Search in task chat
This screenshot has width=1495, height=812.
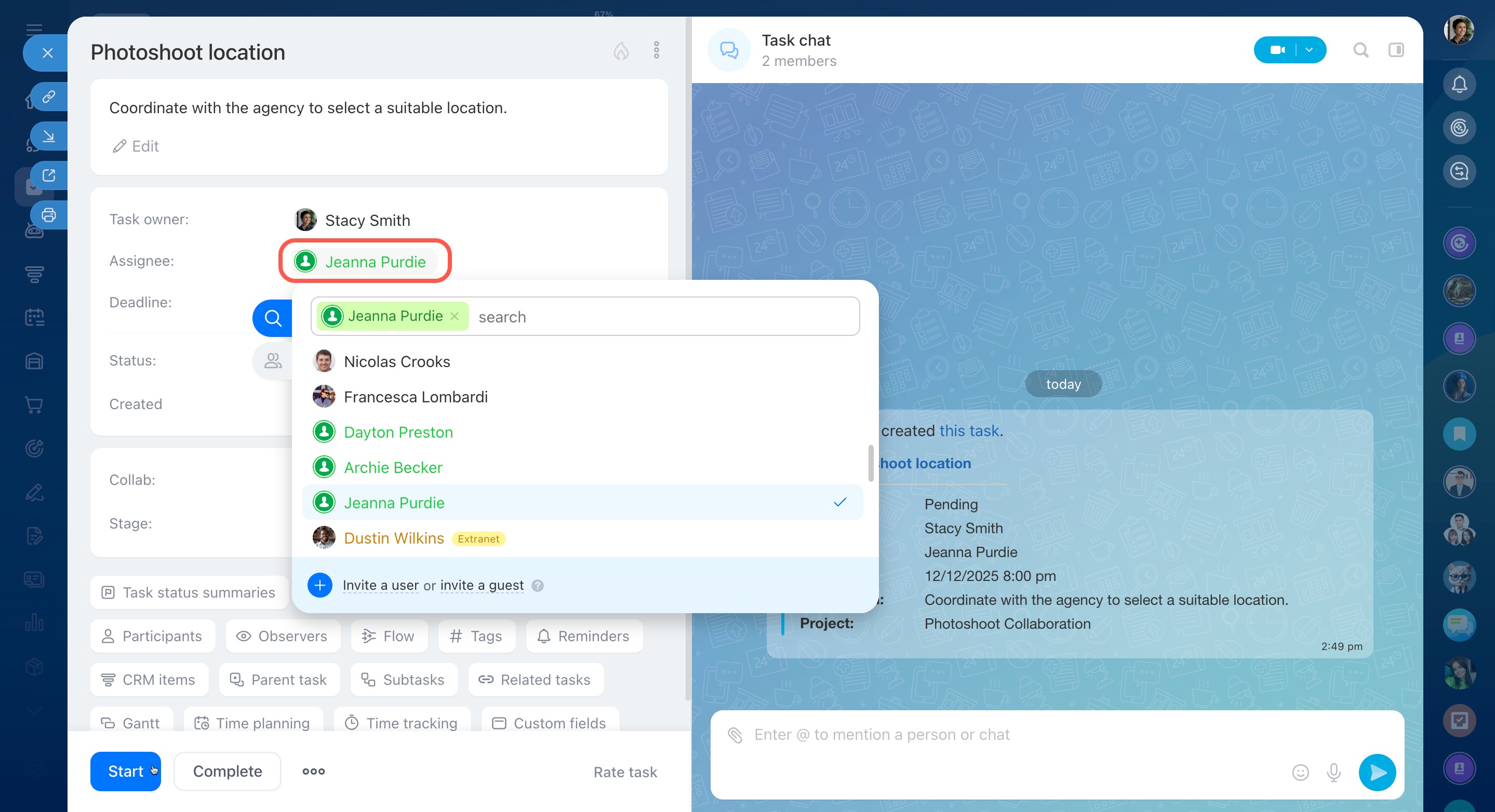pos(1360,50)
